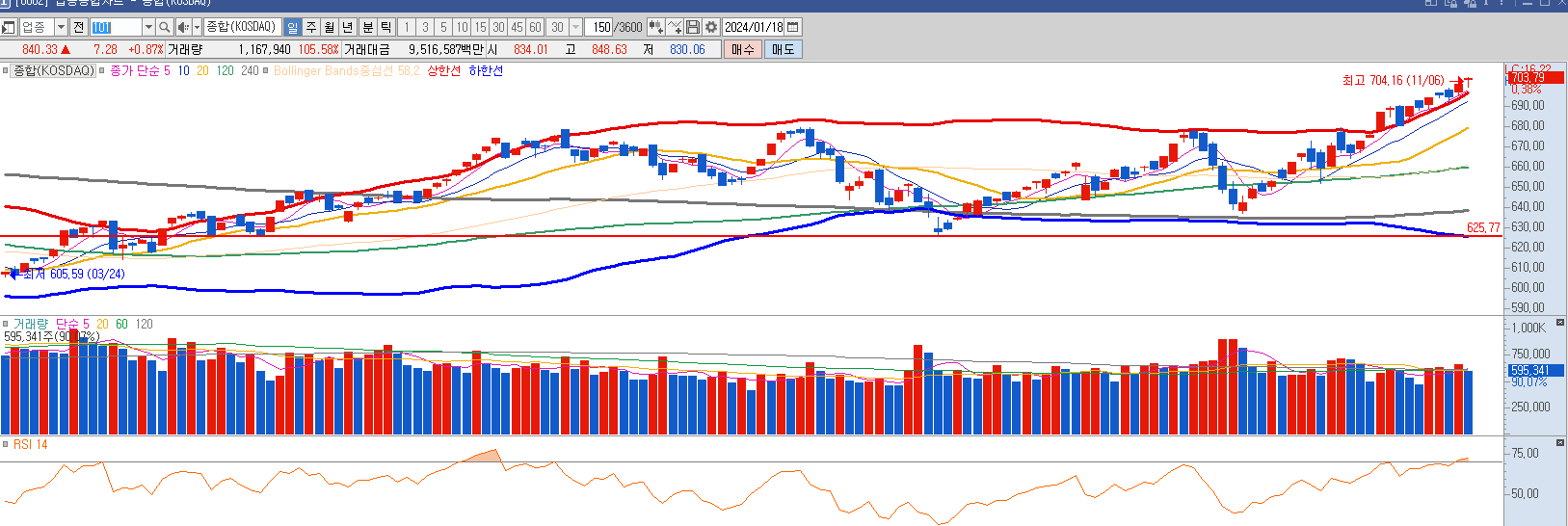
Task: Open the chart settings gear icon
Action: 711,27
